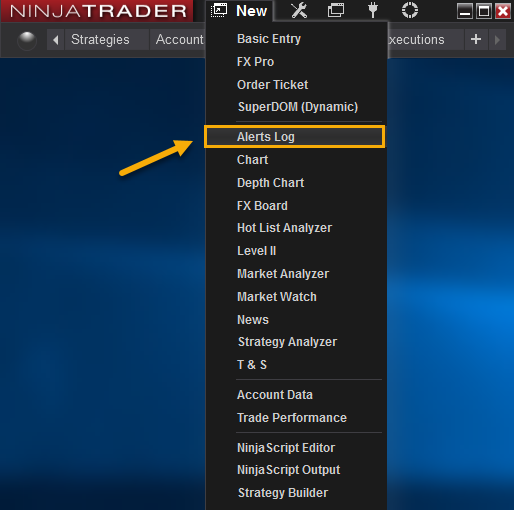Click the New menu window icon
The width and height of the screenshot is (514, 510).
click(x=219, y=10)
